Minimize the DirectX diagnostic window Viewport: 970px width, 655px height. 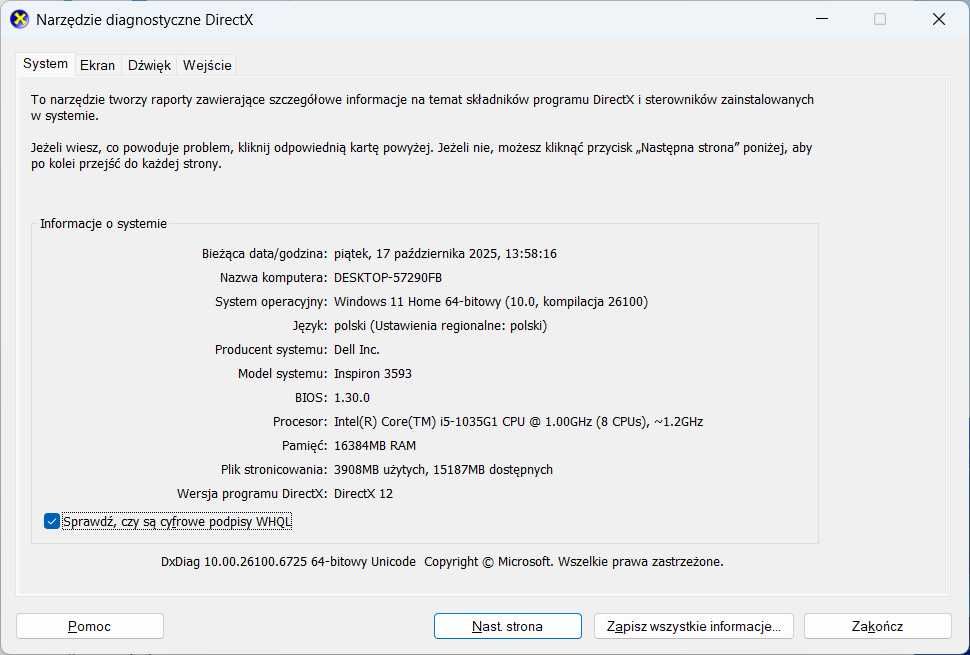[821, 19]
